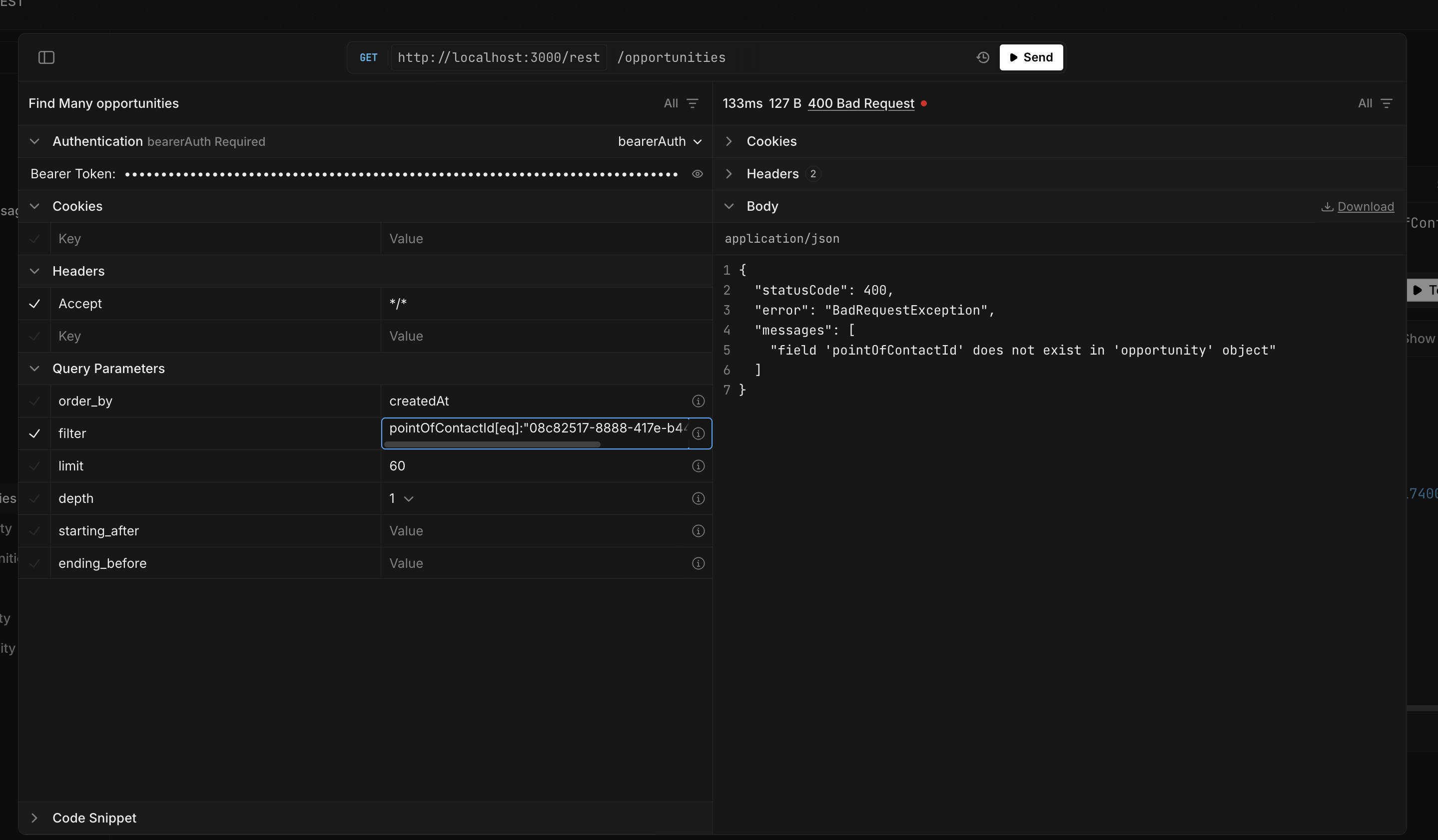The width and height of the screenshot is (1438, 840).
Task: Select the "BadRequestException" error line
Action: click(874, 311)
